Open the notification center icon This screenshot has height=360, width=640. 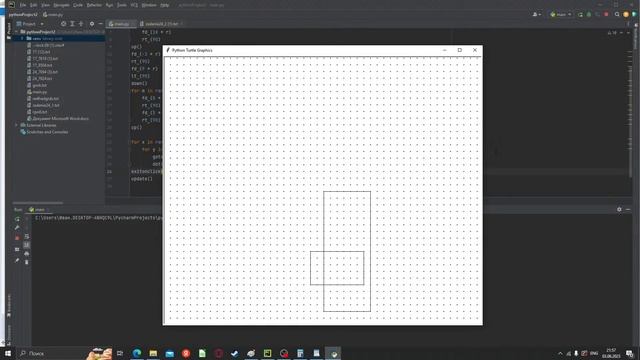point(629,353)
